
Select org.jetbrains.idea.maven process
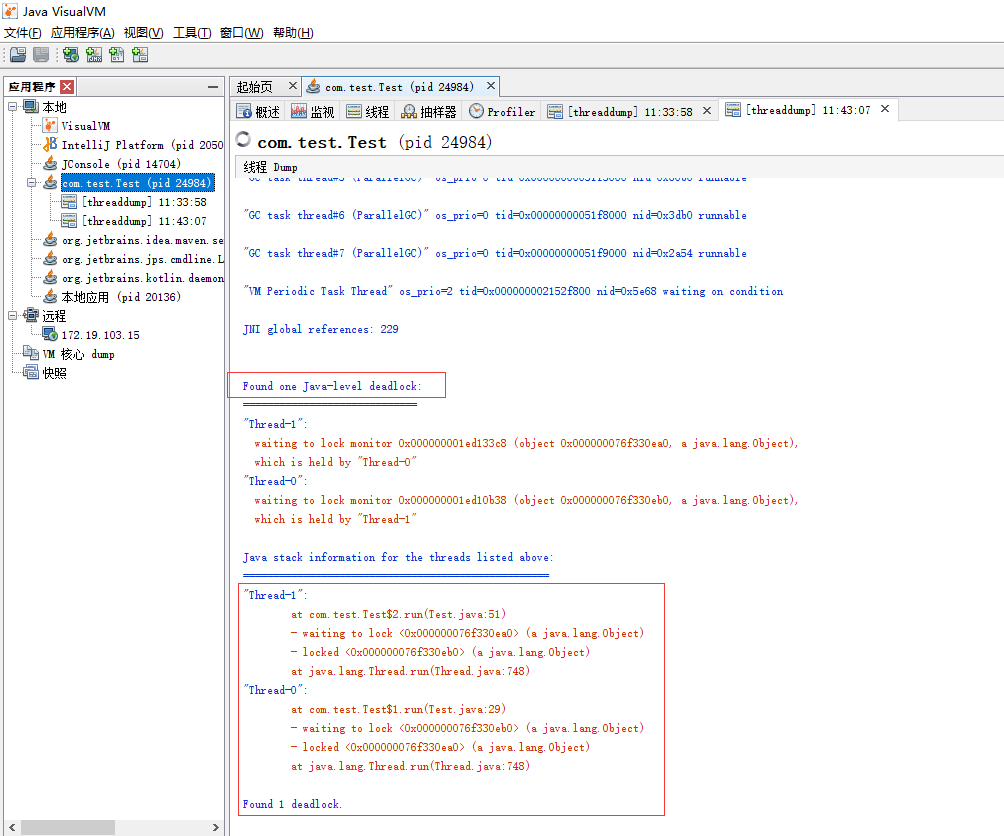click(x=142, y=241)
